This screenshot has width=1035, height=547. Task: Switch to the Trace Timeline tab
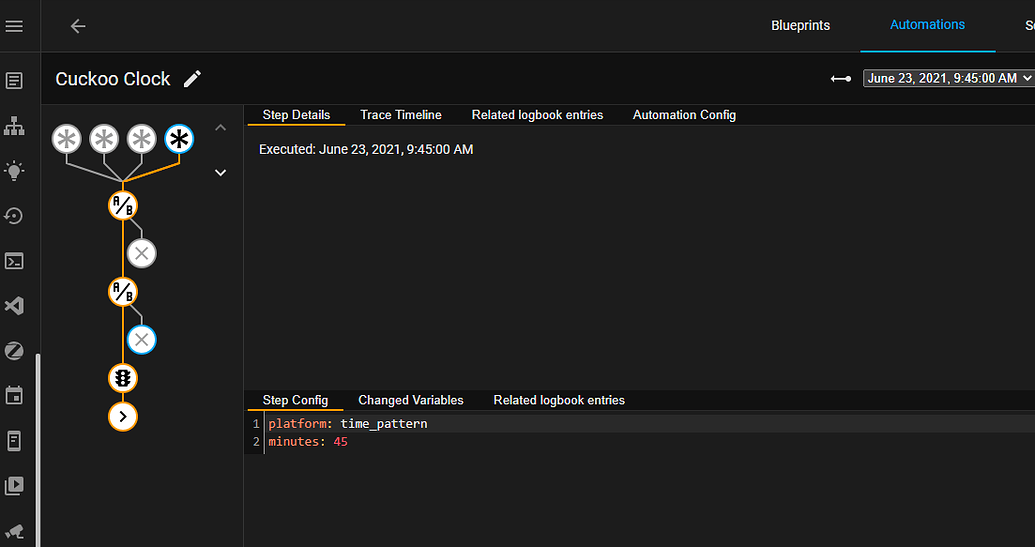pyautogui.click(x=400, y=115)
